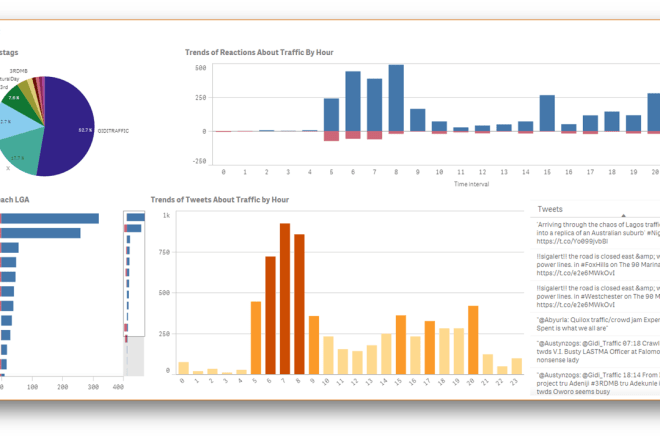
Task: Select the orange hour 9 tweets bar
Action: (314, 345)
